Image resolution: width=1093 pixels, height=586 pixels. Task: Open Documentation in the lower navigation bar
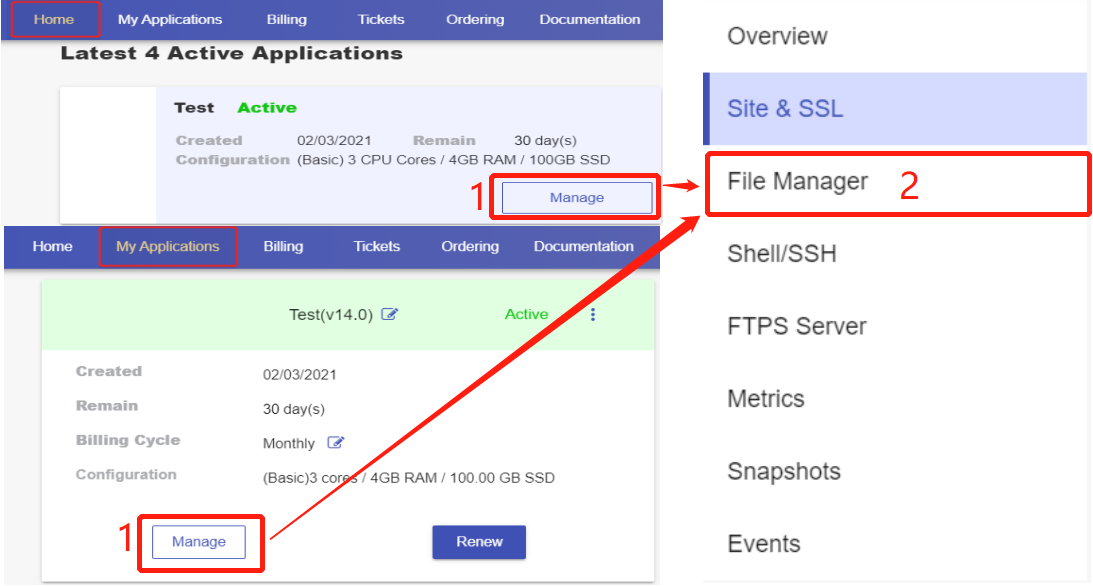click(583, 246)
